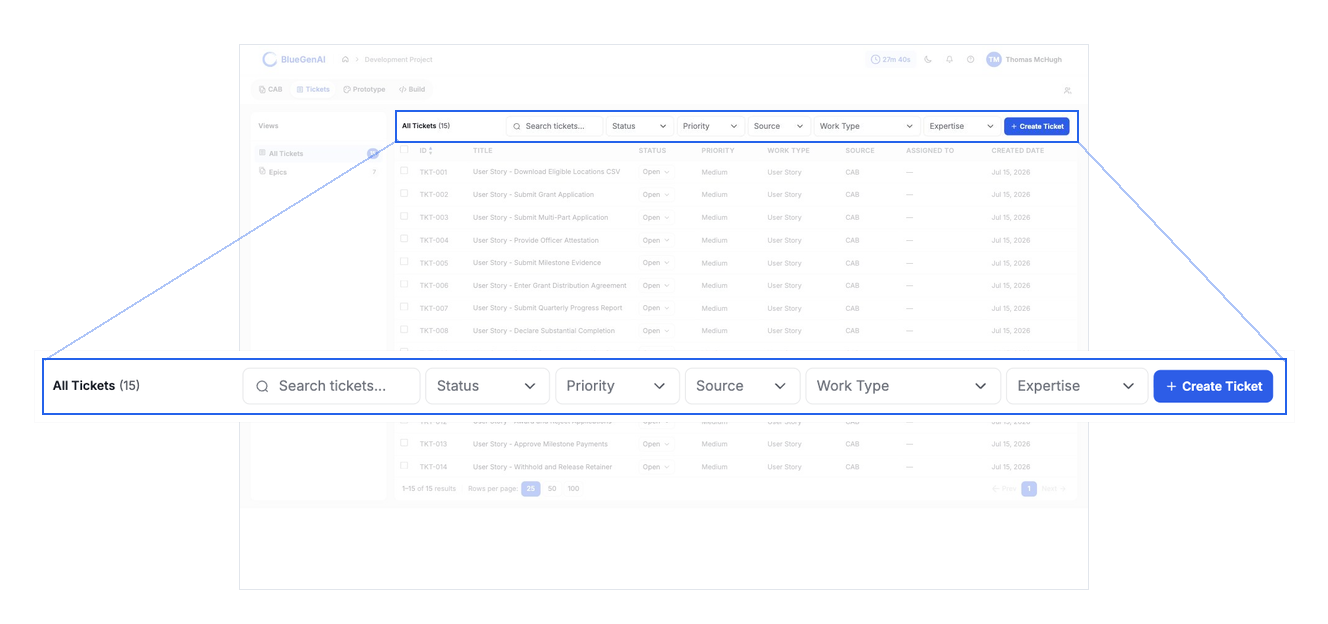This screenshot has height=624, width=1328.
Task: Open the Open status dropdown for TKT-002
Action: [655, 195]
